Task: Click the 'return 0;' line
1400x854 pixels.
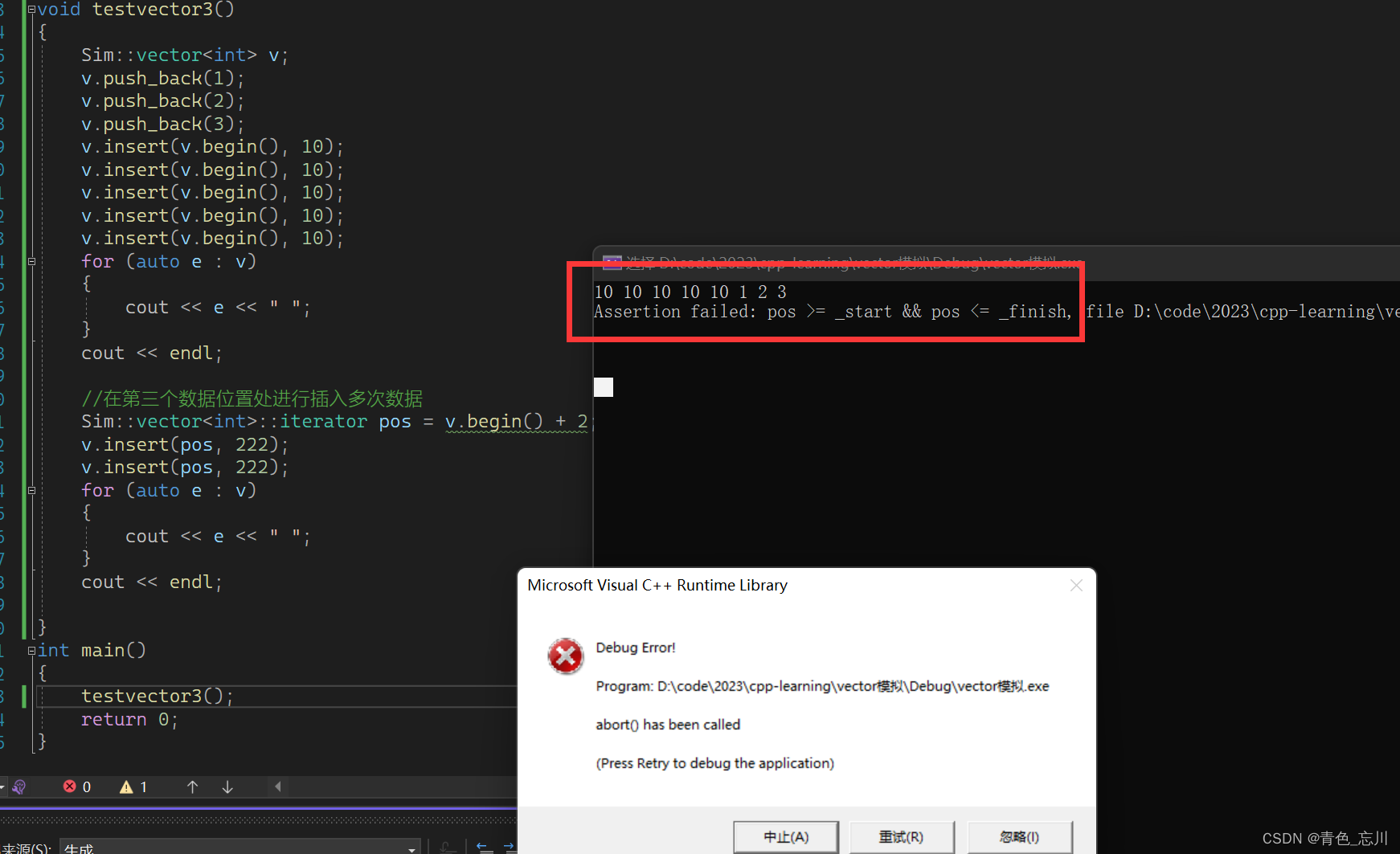Action: tap(129, 719)
